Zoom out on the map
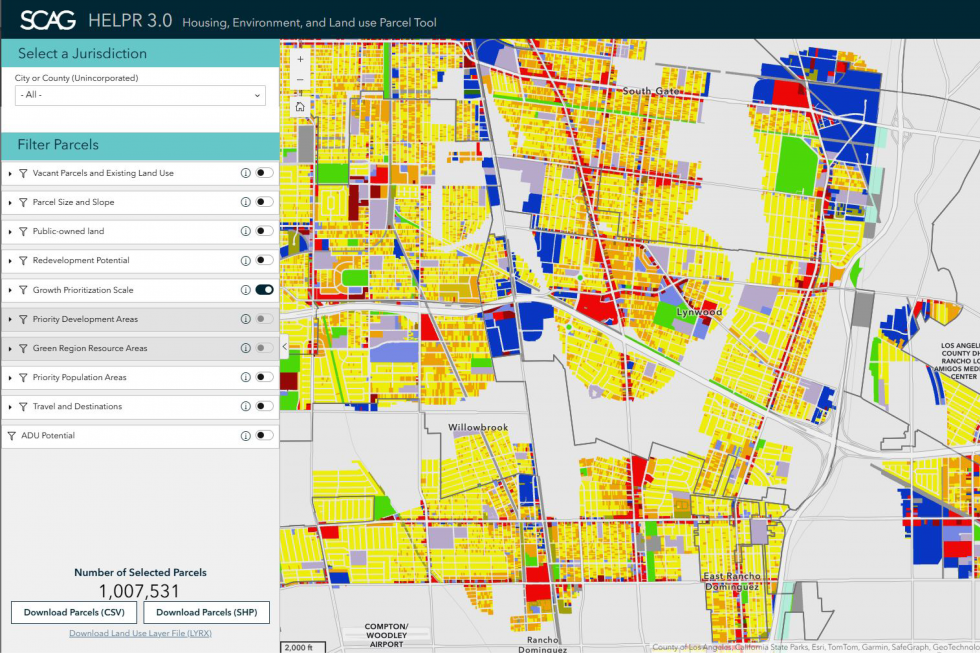 pos(300,81)
